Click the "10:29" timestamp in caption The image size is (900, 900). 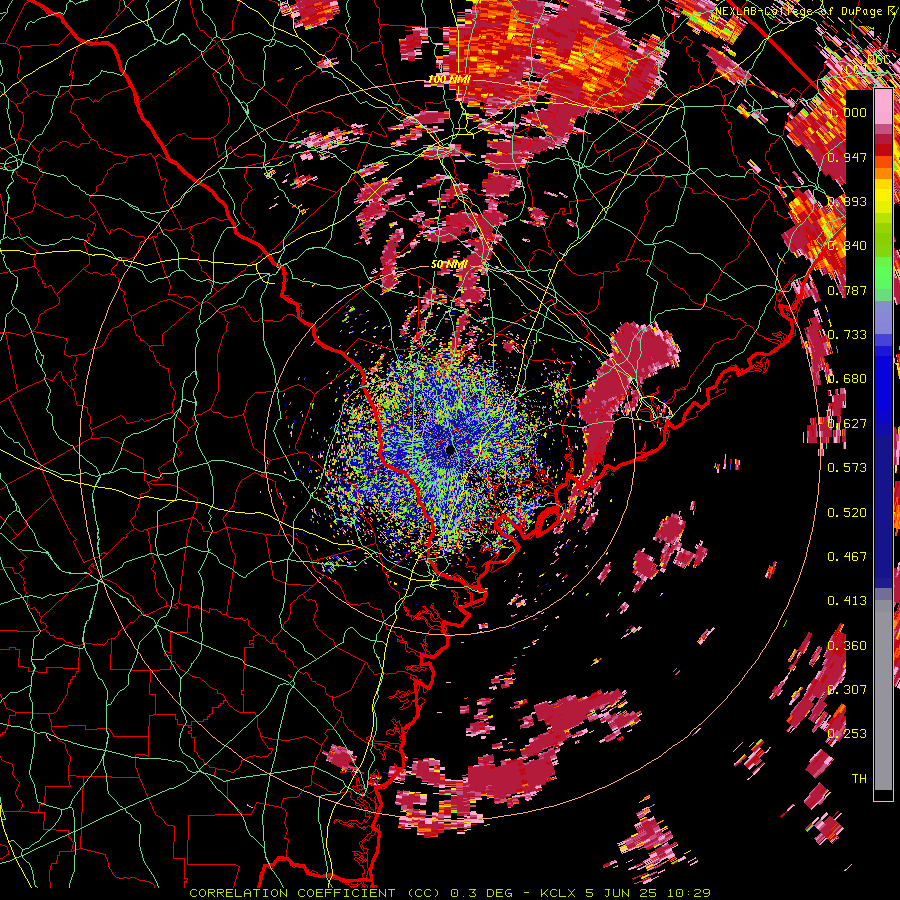pyautogui.click(x=690, y=893)
